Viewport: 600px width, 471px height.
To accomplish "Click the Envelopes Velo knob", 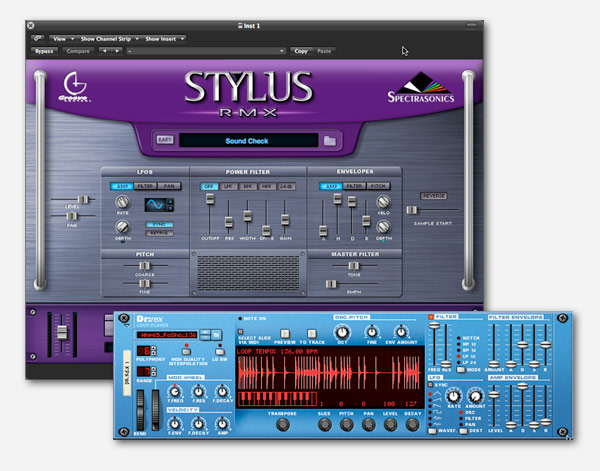I will 383,202.
